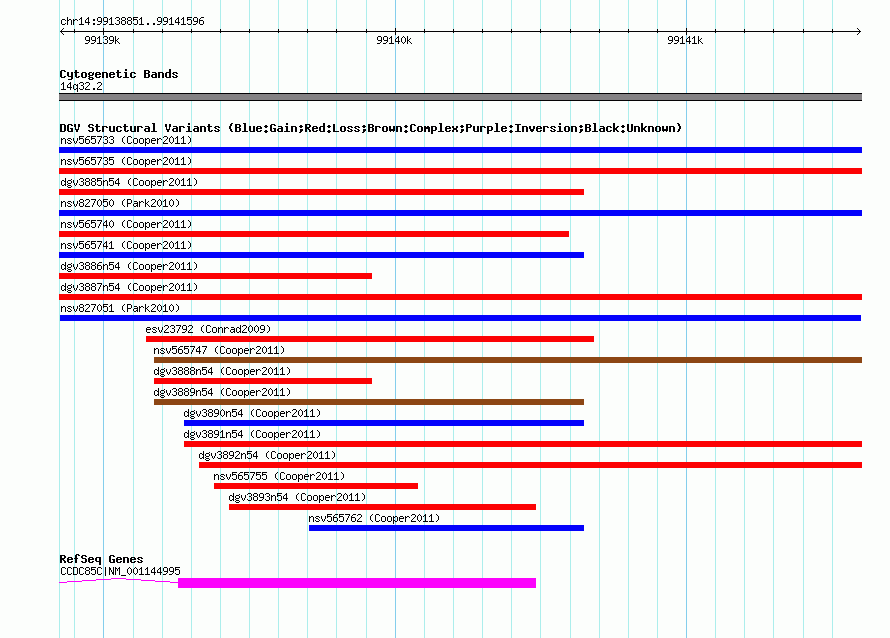Click the dgv3892n54 (Cooper2011) label
This screenshot has width=890, height=638.
tap(267, 455)
